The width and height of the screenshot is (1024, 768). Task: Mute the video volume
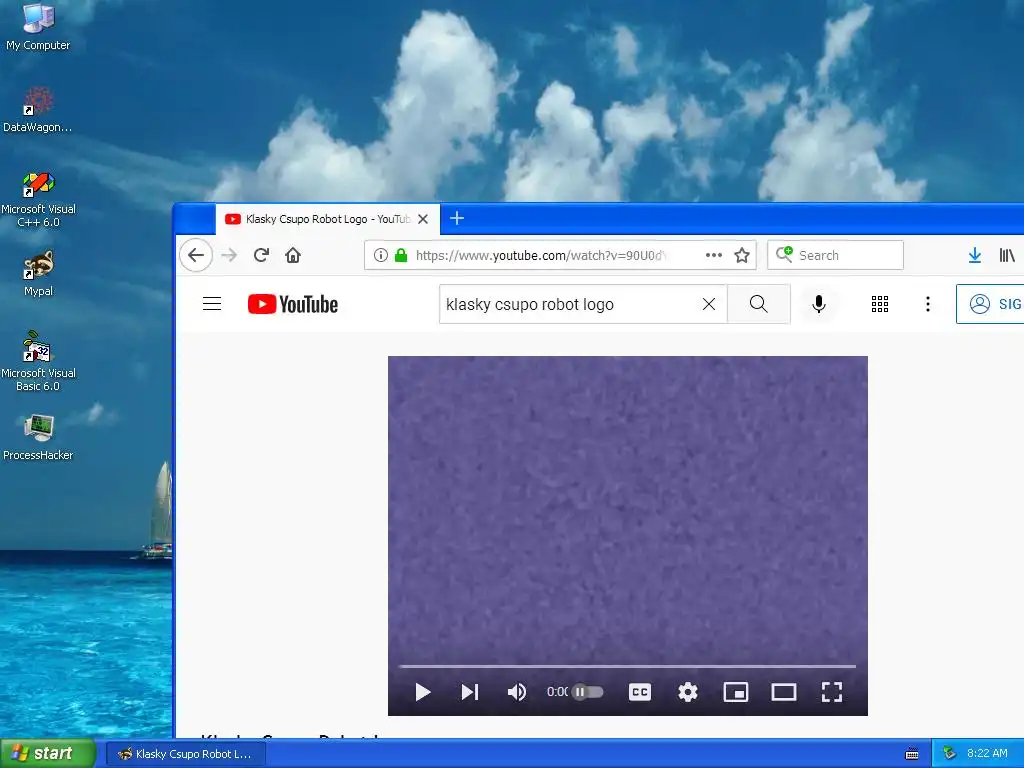517,692
